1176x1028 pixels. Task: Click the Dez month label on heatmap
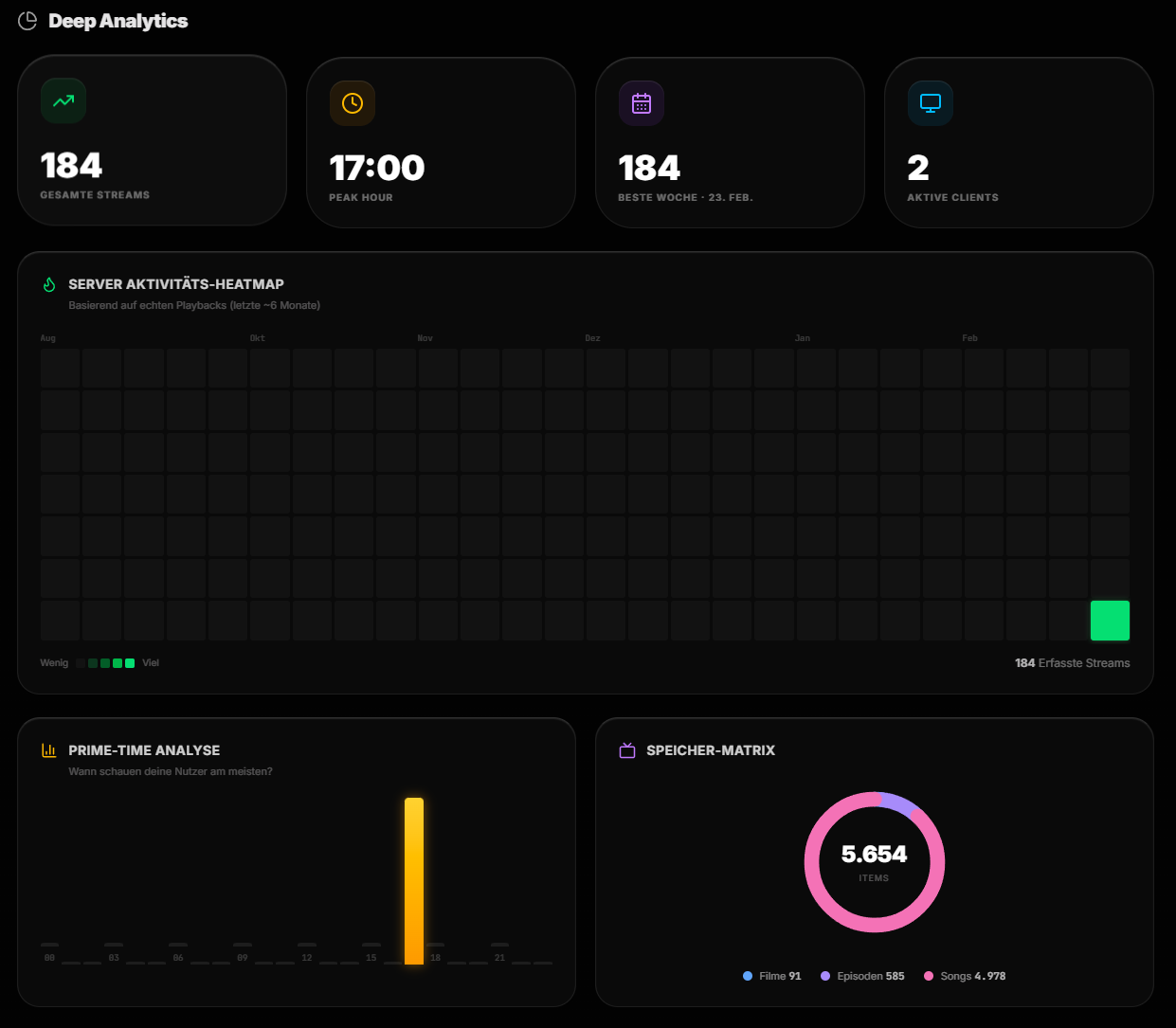[x=593, y=338]
